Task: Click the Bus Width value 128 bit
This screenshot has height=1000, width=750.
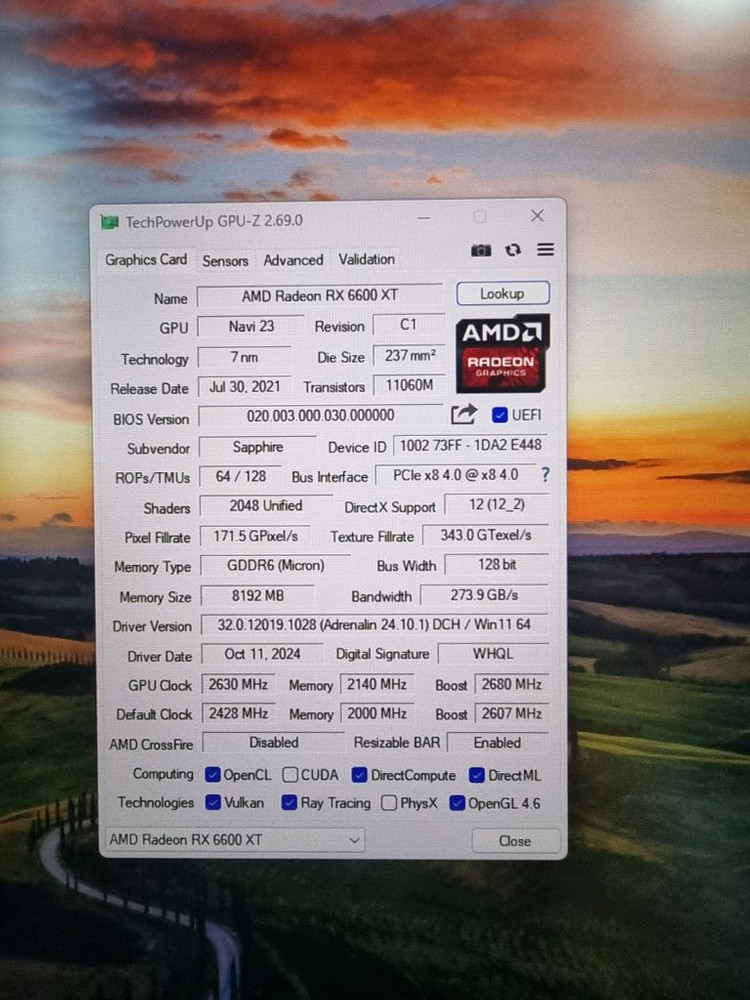Action: (497, 564)
